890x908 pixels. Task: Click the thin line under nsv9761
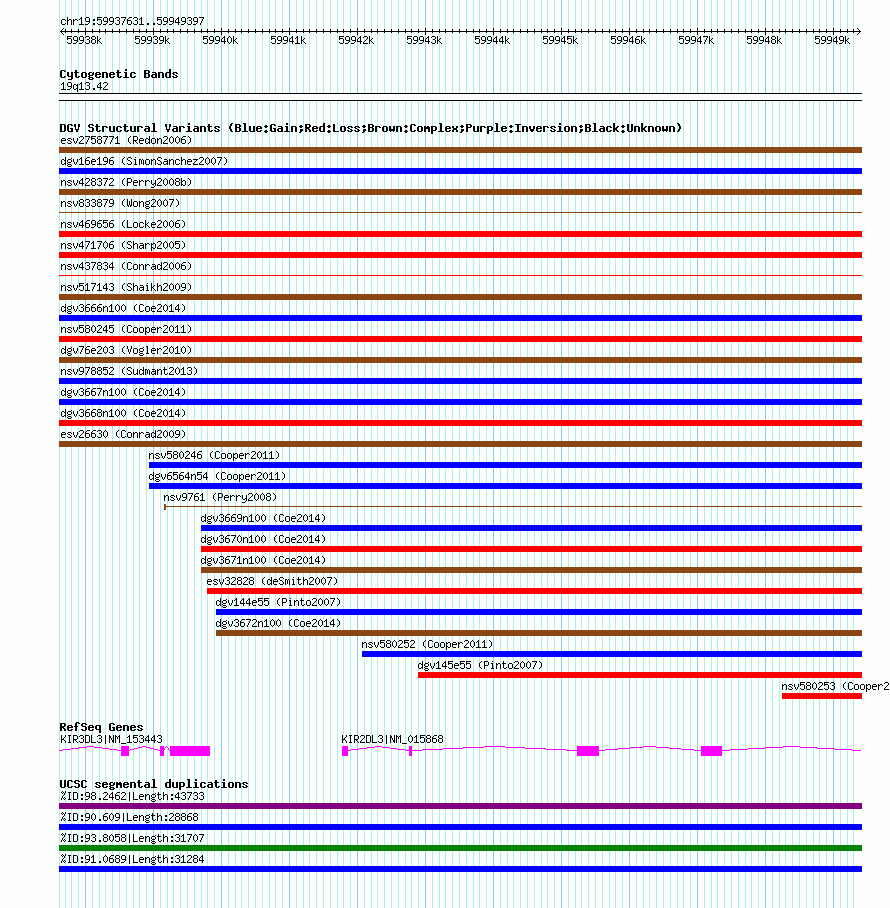[x=513, y=507]
